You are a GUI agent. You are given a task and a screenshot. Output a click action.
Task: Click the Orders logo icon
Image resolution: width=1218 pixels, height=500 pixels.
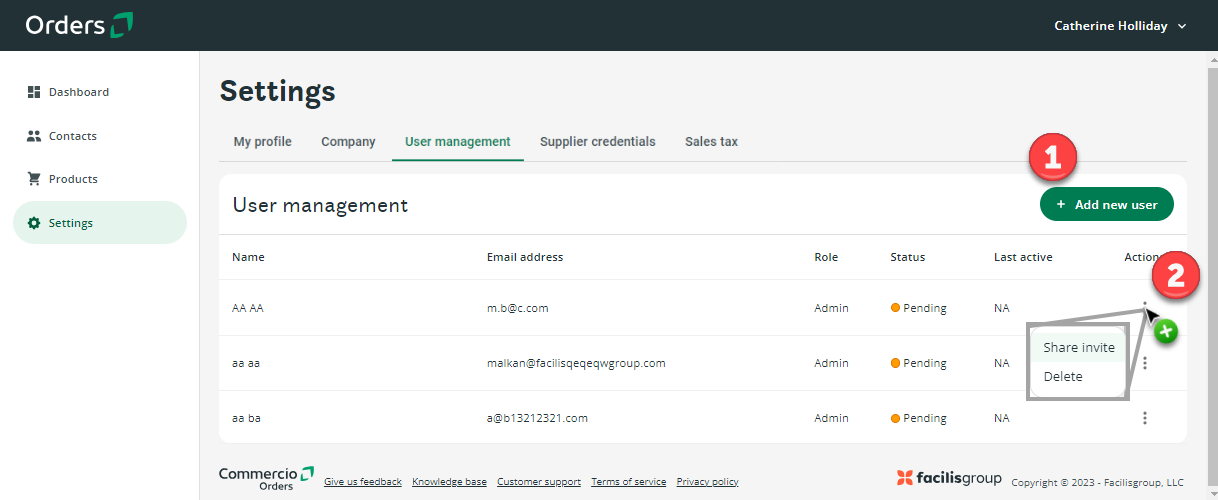[x=121, y=25]
